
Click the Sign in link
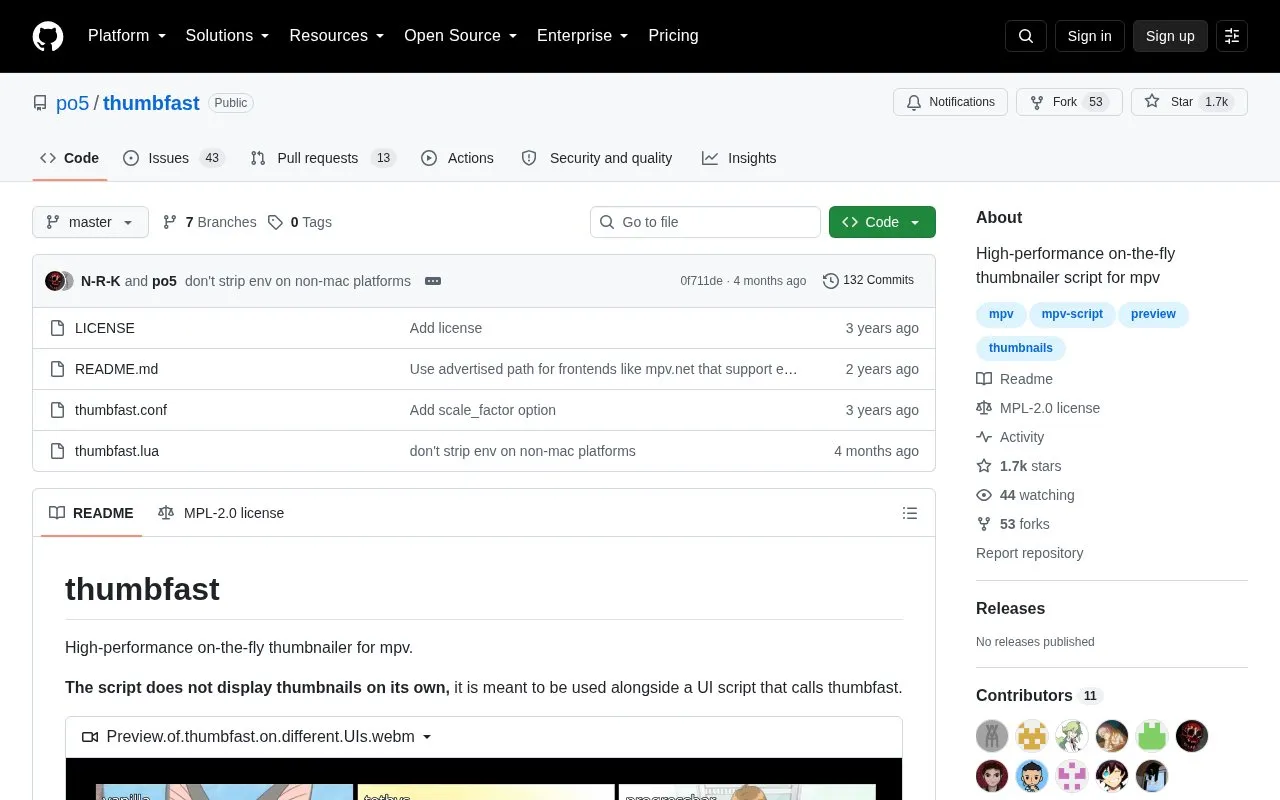[1089, 36]
